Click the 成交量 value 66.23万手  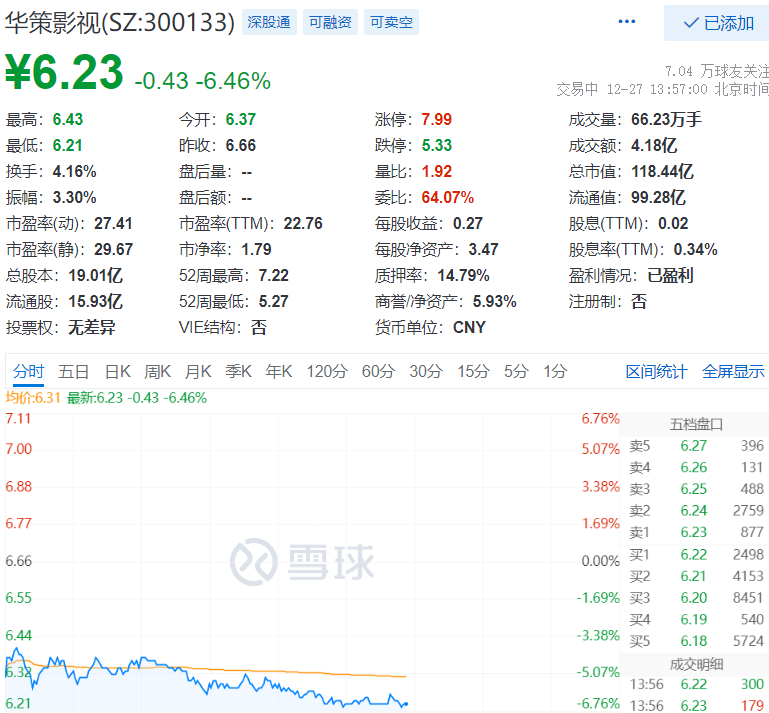coord(666,119)
